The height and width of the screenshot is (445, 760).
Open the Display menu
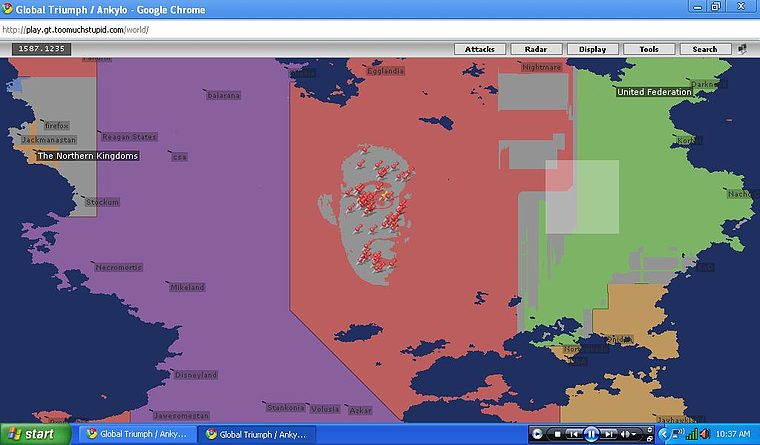(x=592, y=49)
